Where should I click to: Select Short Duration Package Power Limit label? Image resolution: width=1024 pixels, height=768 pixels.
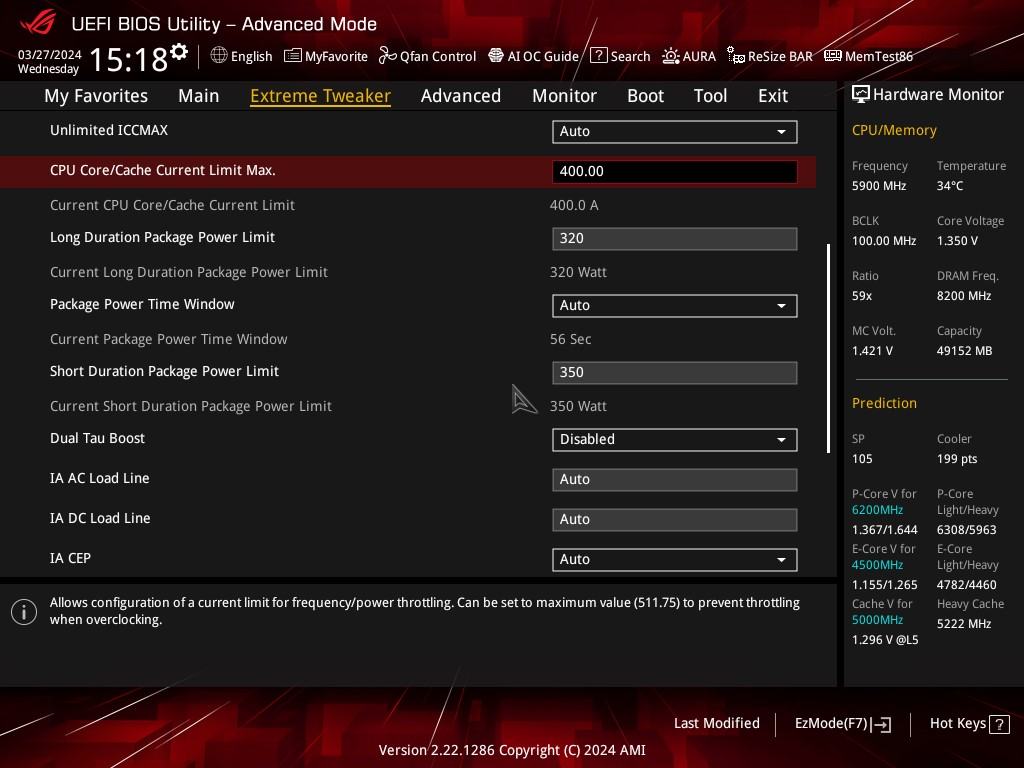click(164, 372)
